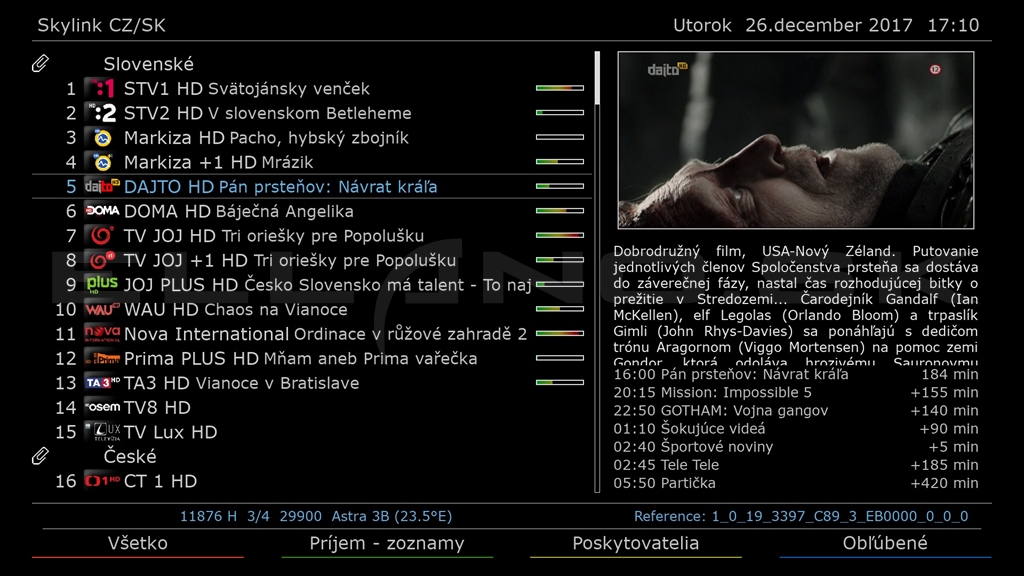1024x576 pixels.
Task: Click the film description paragraph
Action: [795, 306]
